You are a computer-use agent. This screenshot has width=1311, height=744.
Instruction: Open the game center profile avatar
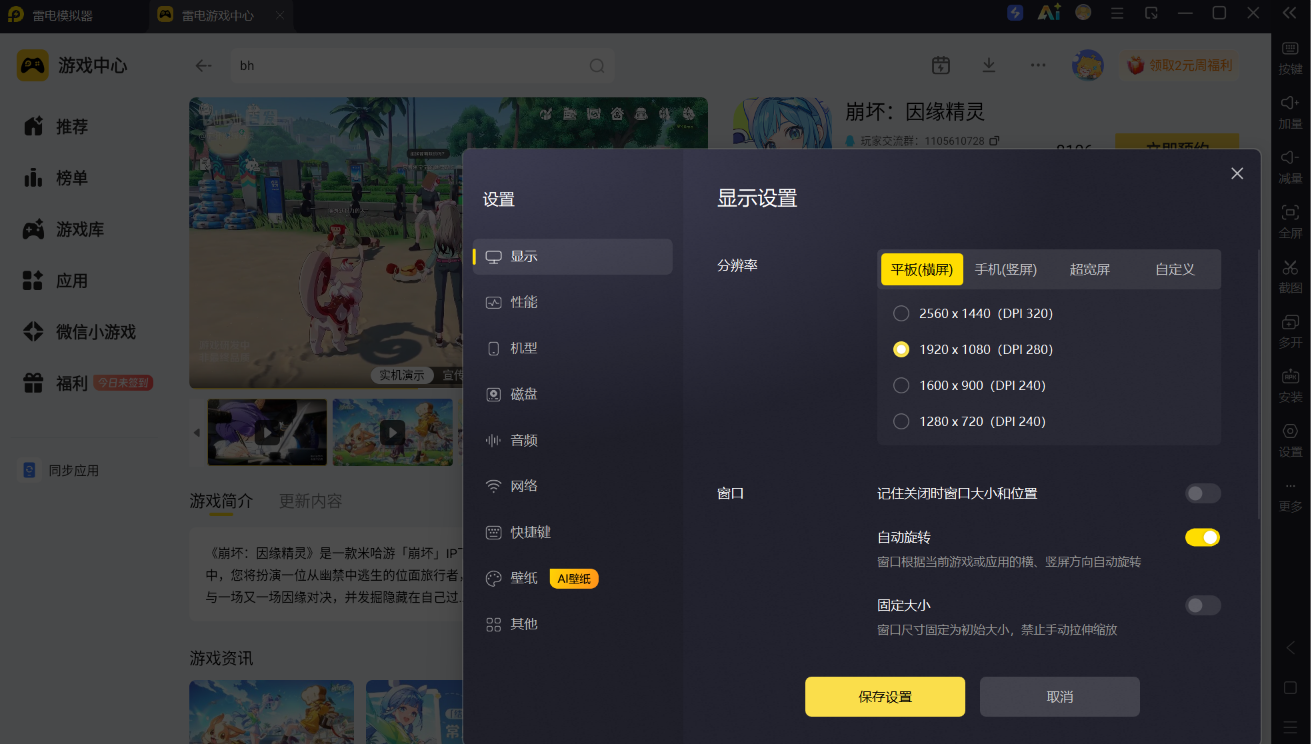(x=1088, y=65)
